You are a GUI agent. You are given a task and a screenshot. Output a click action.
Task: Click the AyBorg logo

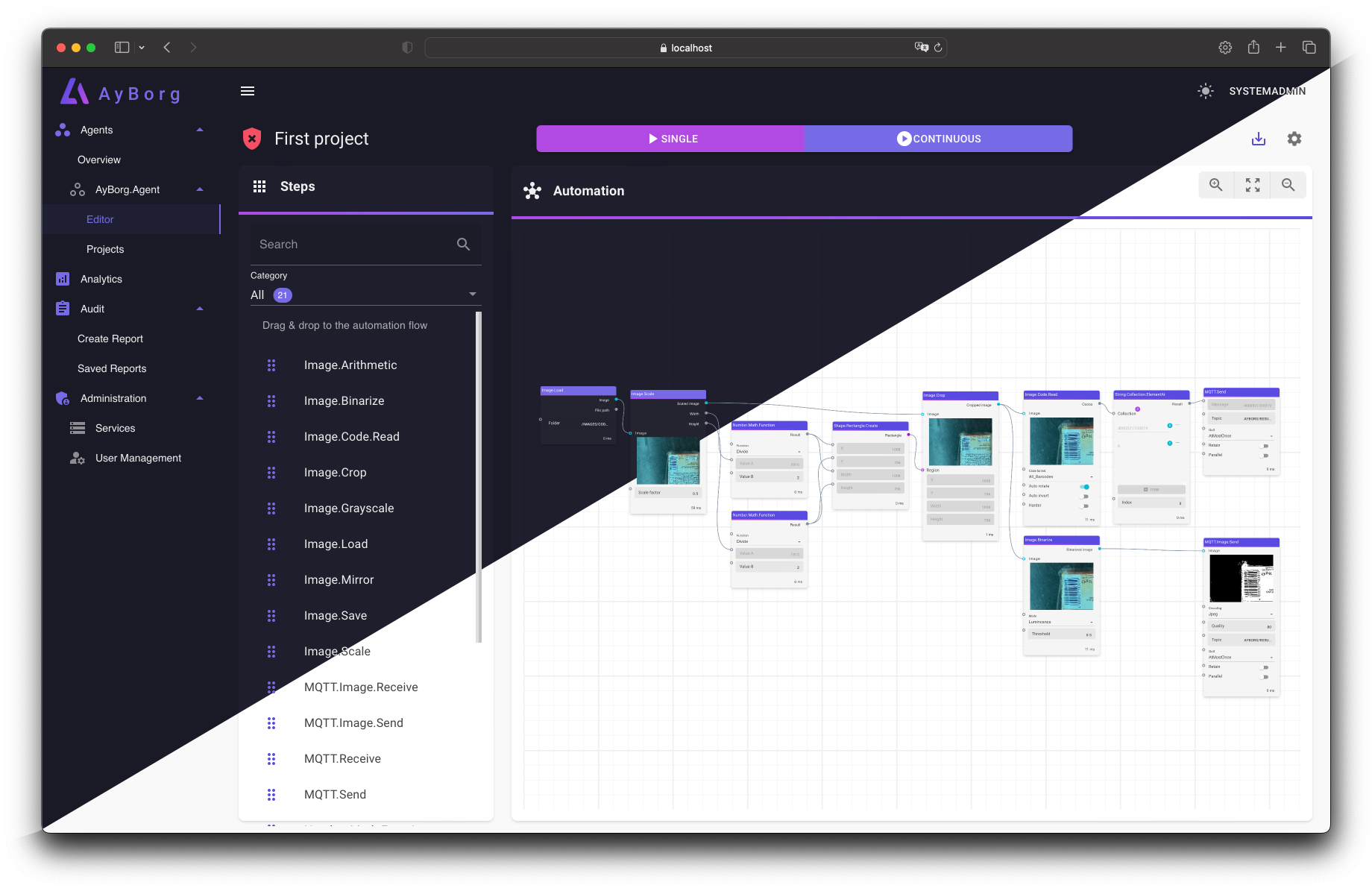coord(121,92)
